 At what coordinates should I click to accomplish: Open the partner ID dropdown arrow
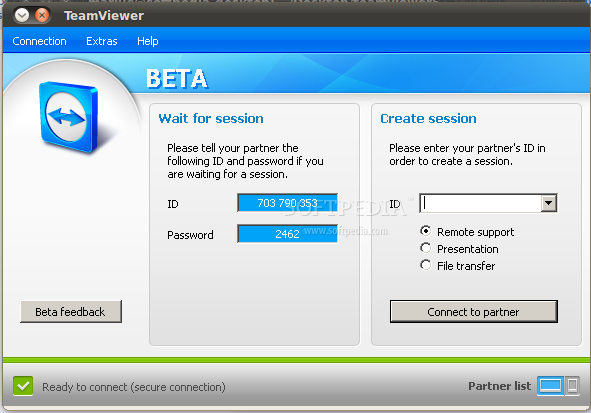(549, 203)
